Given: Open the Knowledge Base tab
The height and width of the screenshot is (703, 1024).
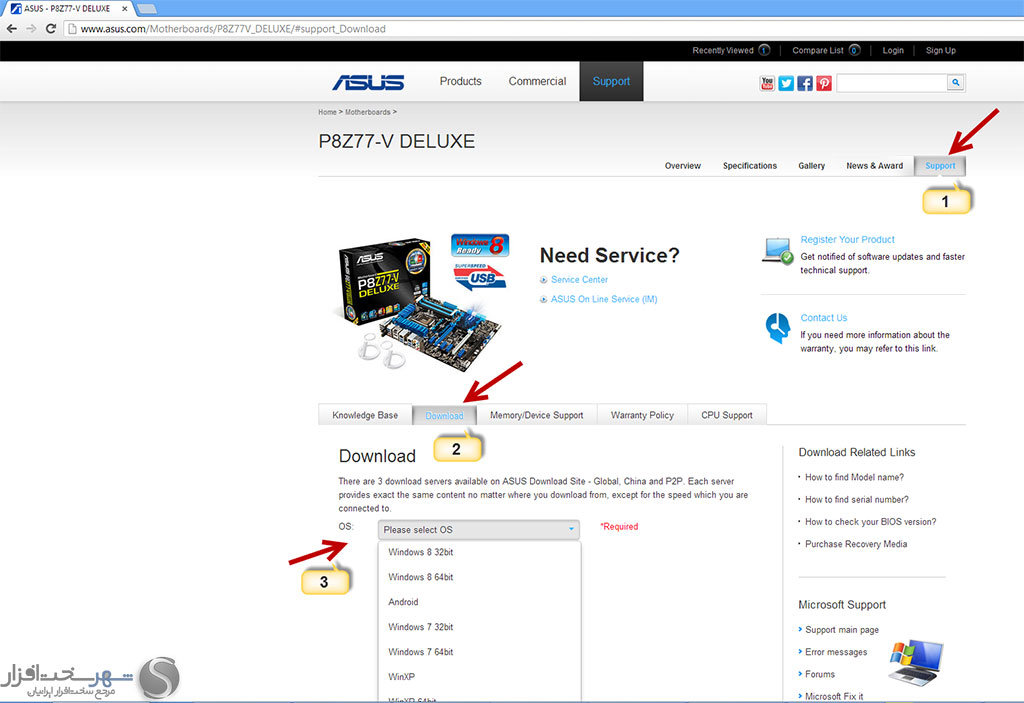Looking at the screenshot, I should 365,415.
